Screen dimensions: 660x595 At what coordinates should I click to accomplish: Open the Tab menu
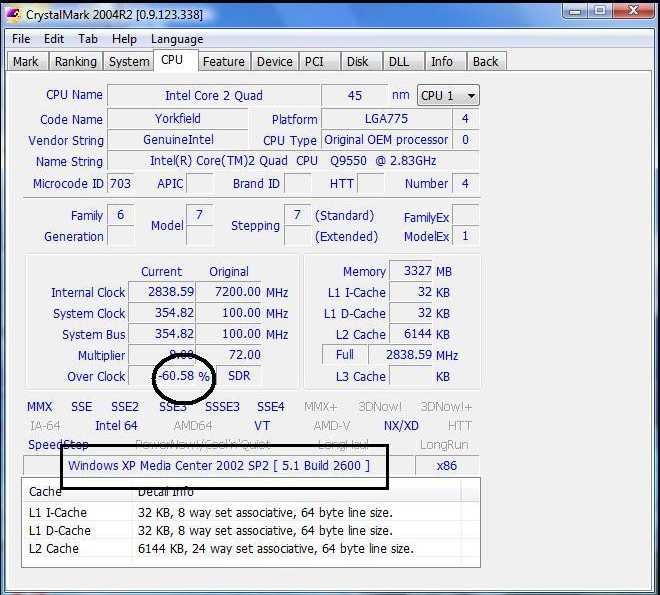click(x=88, y=39)
